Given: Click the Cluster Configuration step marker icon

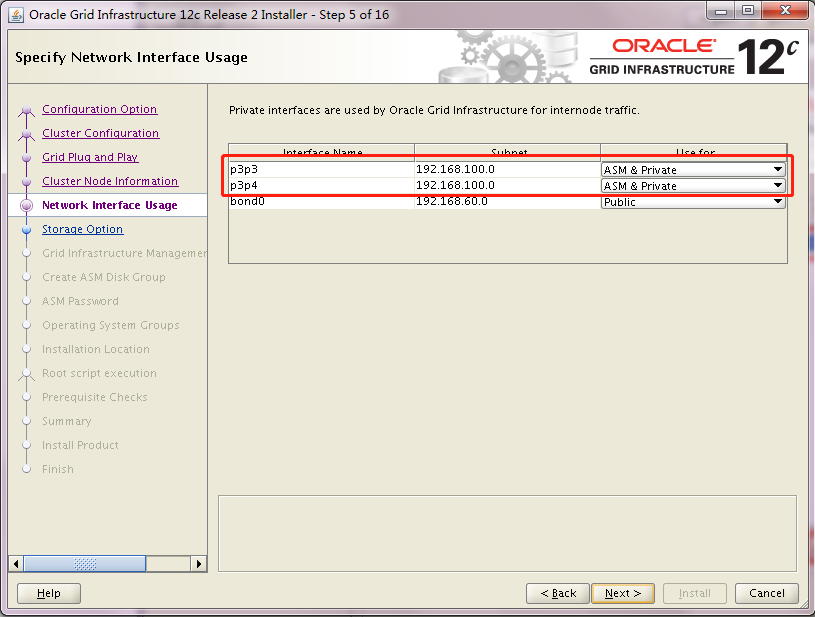Looking at the screenshot, I should click(x=27, y=134).
